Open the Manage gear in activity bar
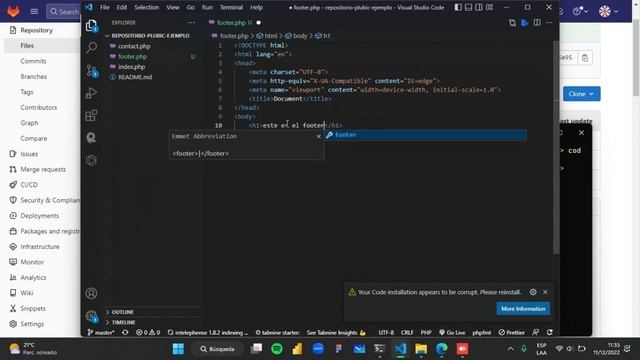The width and height of the screenshot is (640, 360). point(91,316)
